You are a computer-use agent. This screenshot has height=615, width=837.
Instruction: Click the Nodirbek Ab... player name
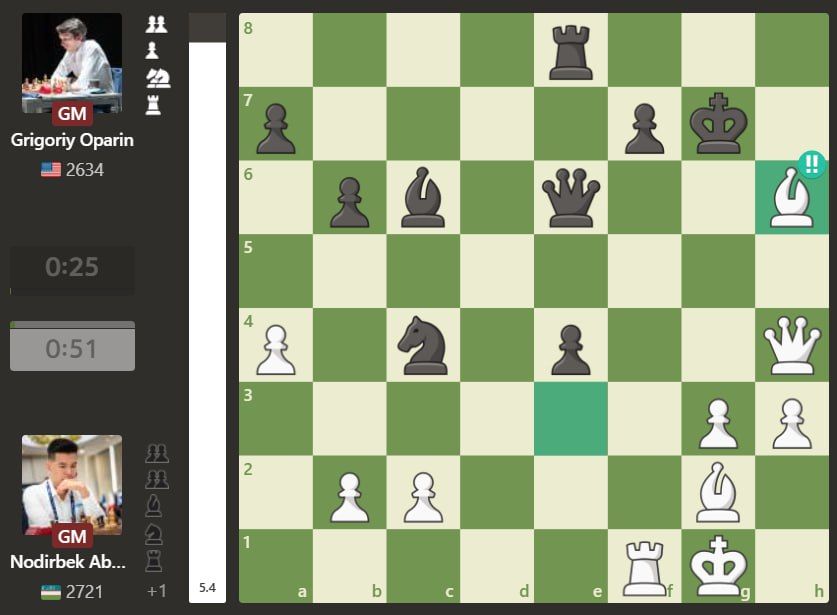(x=68, y=562)
